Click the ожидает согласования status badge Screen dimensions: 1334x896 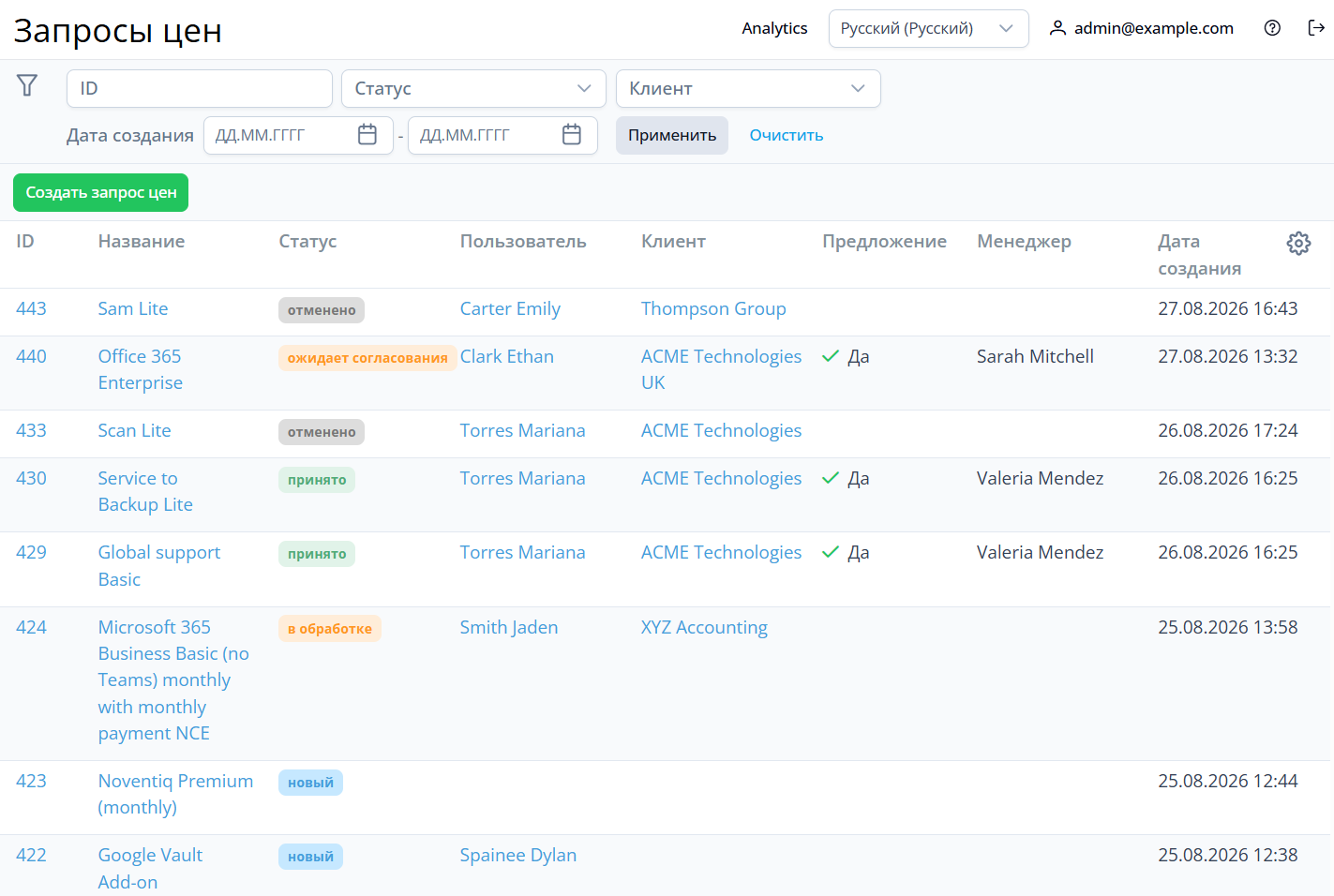click(367, 358)
